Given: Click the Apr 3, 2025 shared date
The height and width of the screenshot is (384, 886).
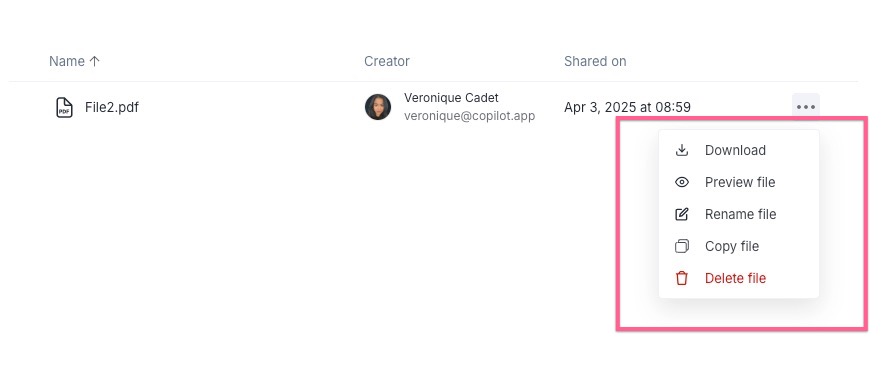Looking at the screenshot, I should (x=627, y=107).
